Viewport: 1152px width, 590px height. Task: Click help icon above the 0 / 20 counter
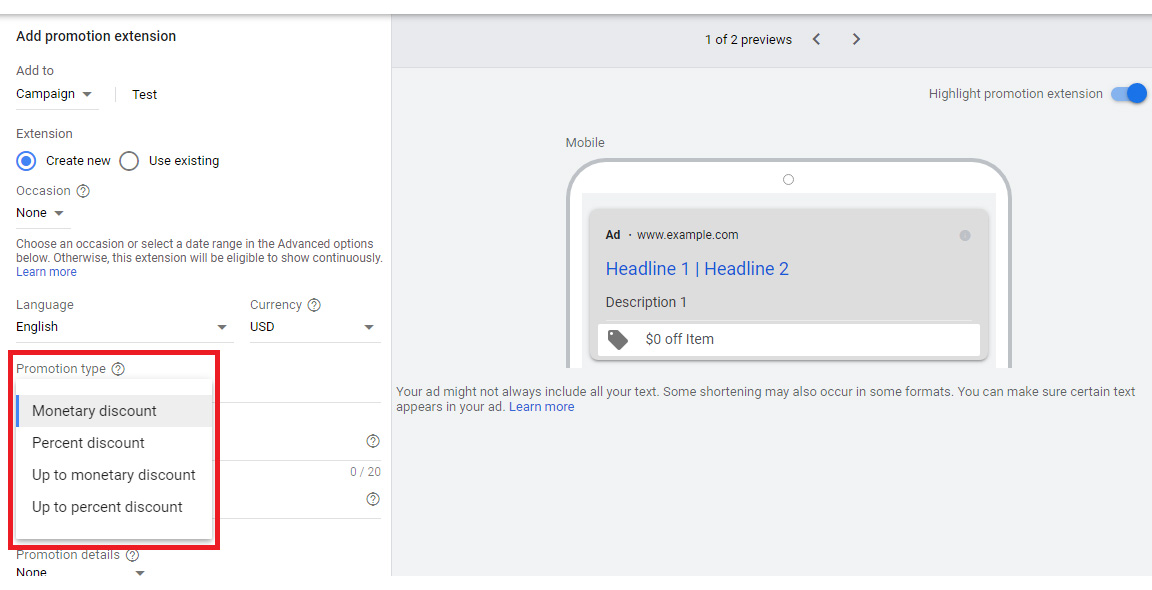pos(373,441)
